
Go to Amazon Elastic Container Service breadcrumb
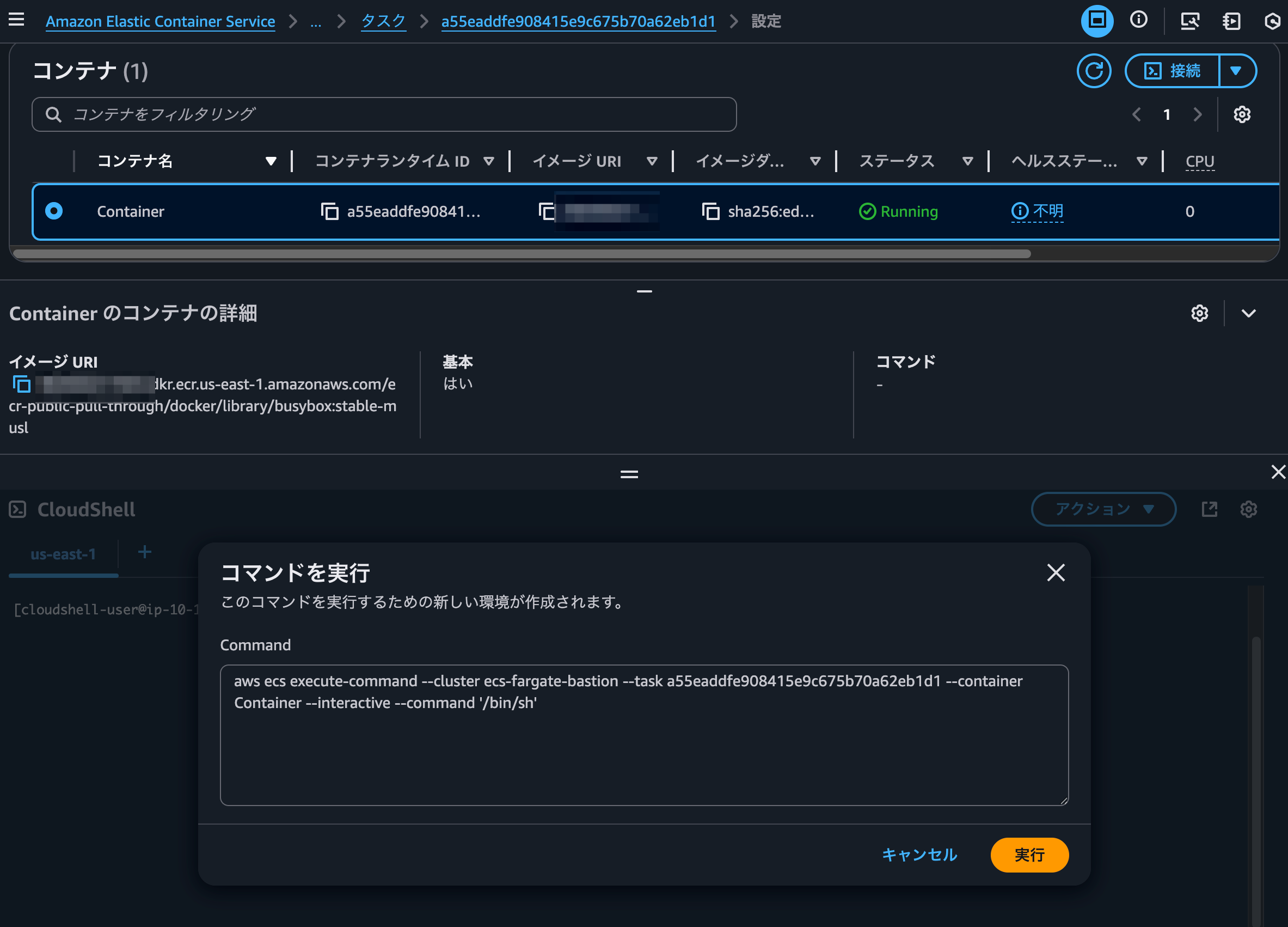pyautogui.click(x=160, y=22)
